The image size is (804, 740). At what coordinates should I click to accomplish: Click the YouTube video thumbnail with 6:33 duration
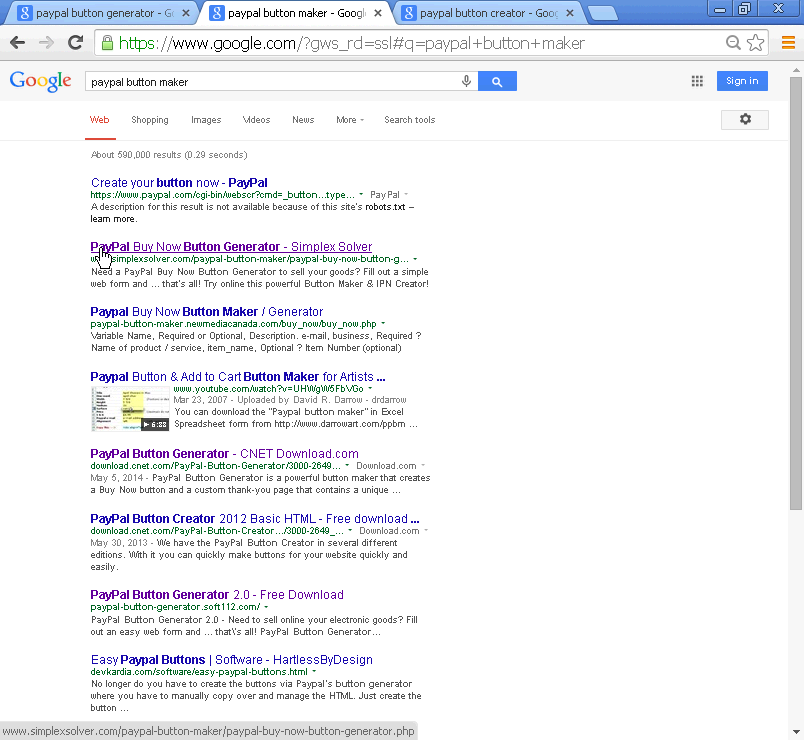[130, 409]
